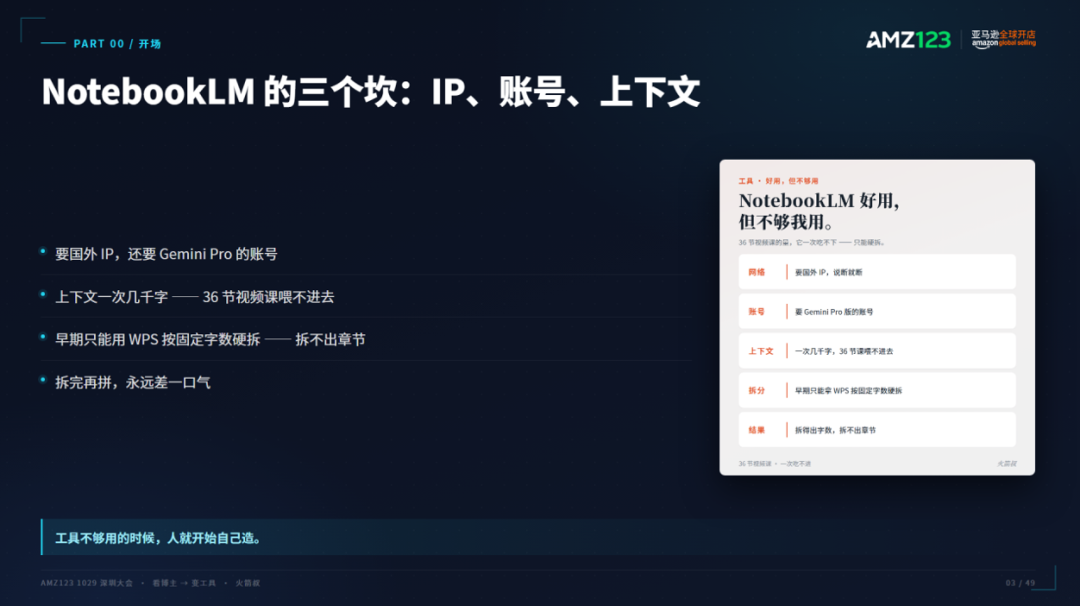
Task: Click the card heading 'NotebookLM 好用, 但不够我用。'
Action: coord(819,211)
